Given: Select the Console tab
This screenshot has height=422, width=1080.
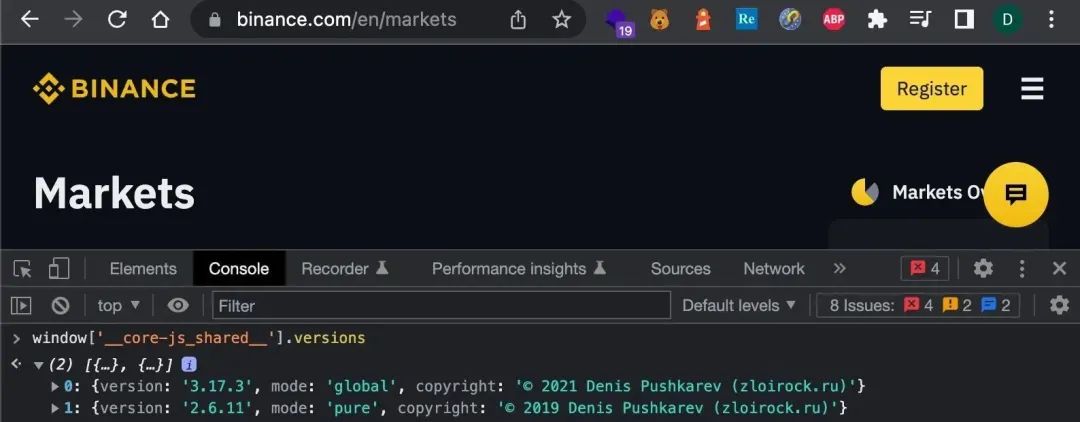Looking at the screenshot, I should coord(238,268).
